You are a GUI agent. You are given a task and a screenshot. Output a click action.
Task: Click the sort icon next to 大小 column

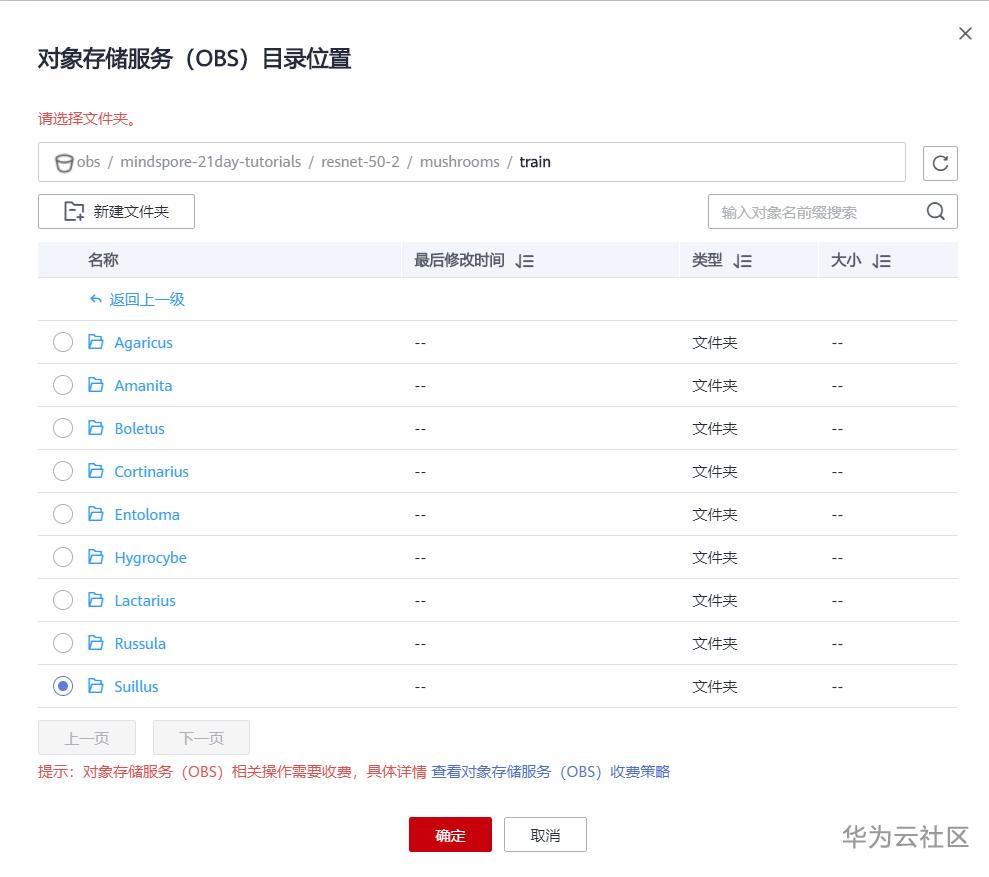tap(881, 260)
